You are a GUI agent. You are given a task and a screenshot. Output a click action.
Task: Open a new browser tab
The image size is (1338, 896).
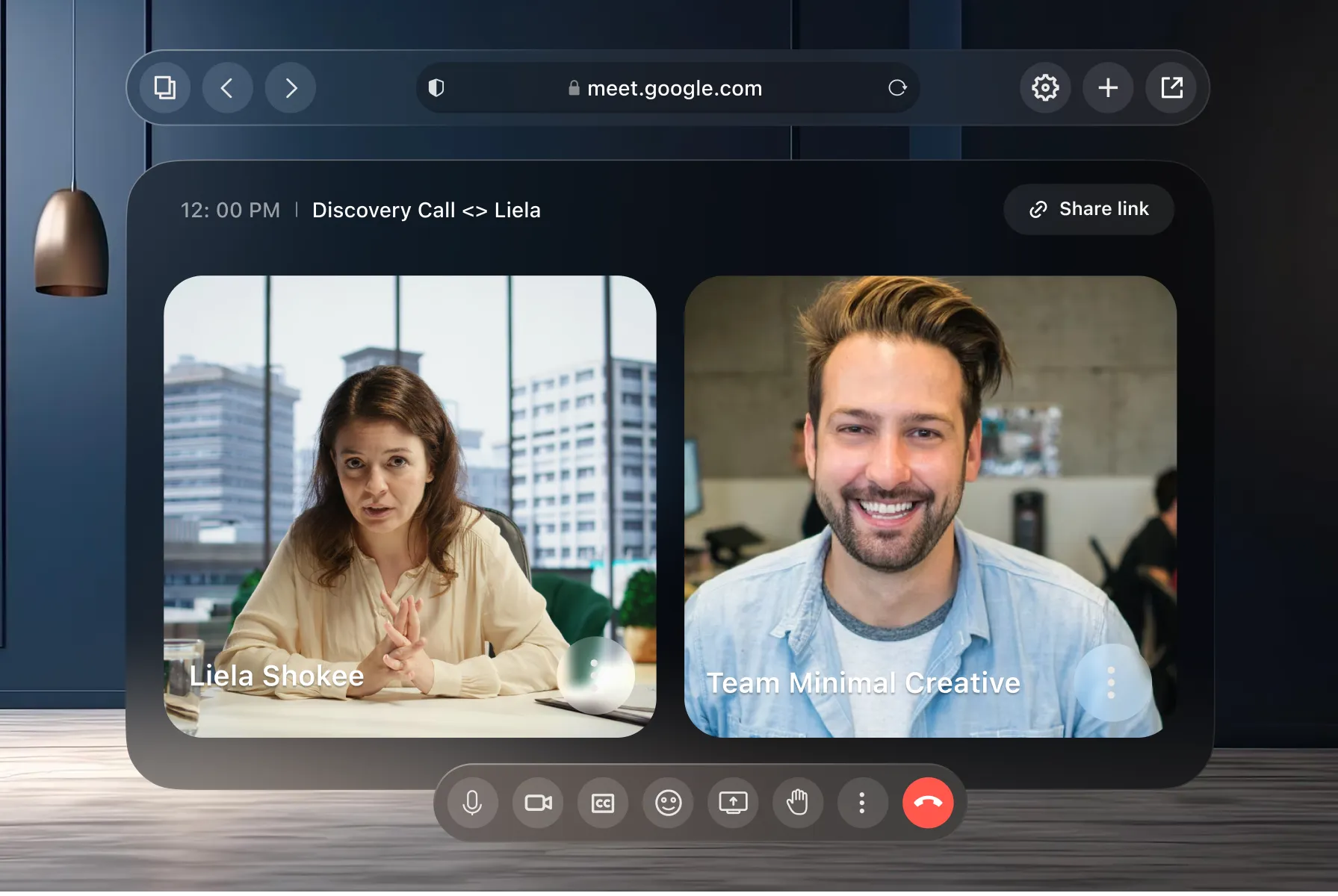point(1108,87)
